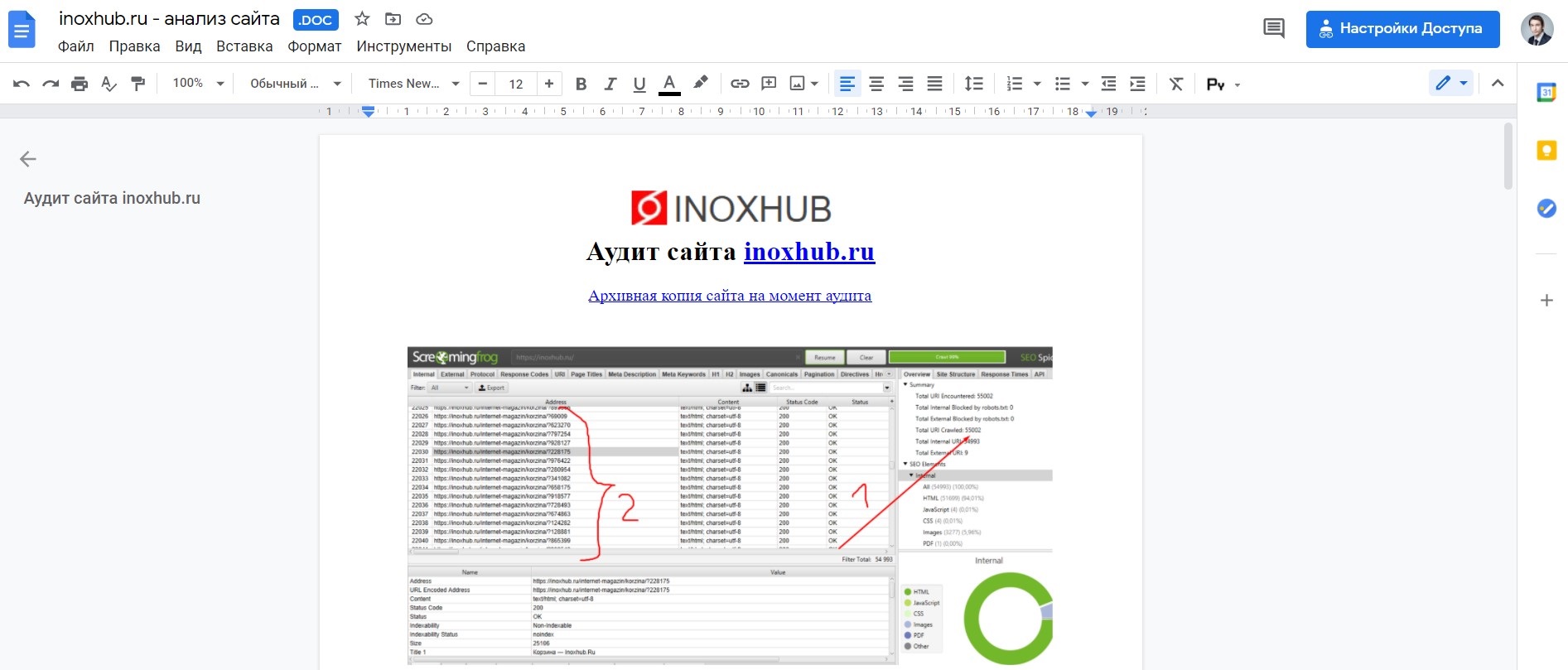Align text left

click(847, 84)
